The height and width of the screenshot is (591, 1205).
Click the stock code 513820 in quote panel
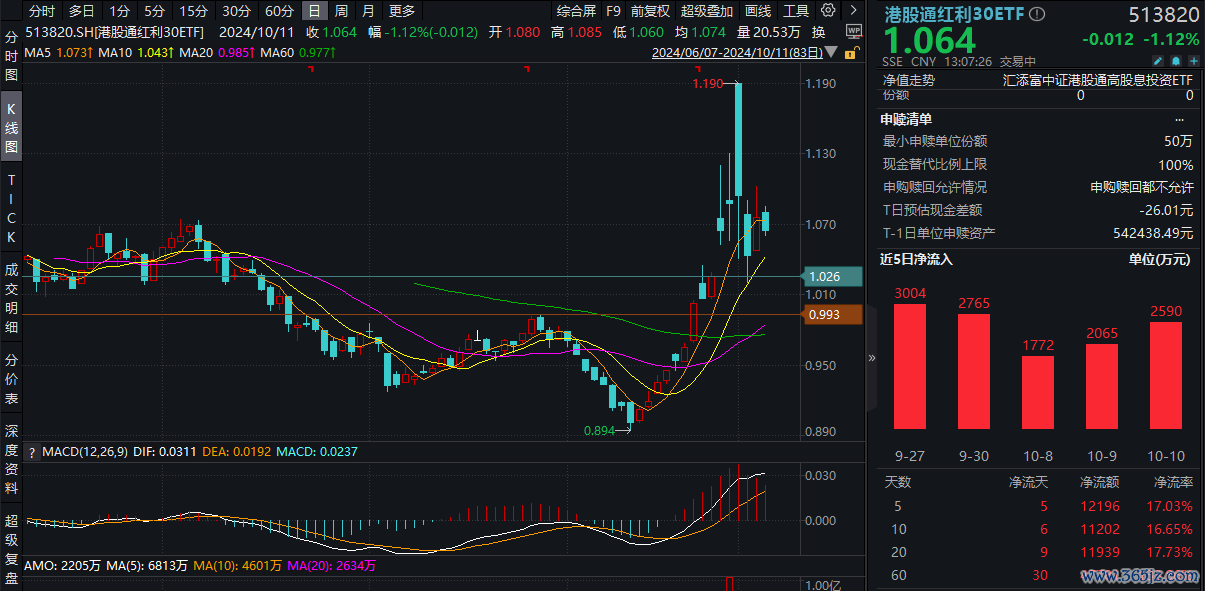coord(1163,15)
